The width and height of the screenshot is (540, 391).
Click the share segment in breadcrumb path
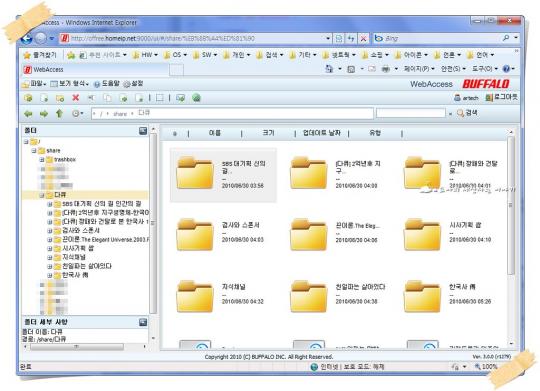(120, 114)
